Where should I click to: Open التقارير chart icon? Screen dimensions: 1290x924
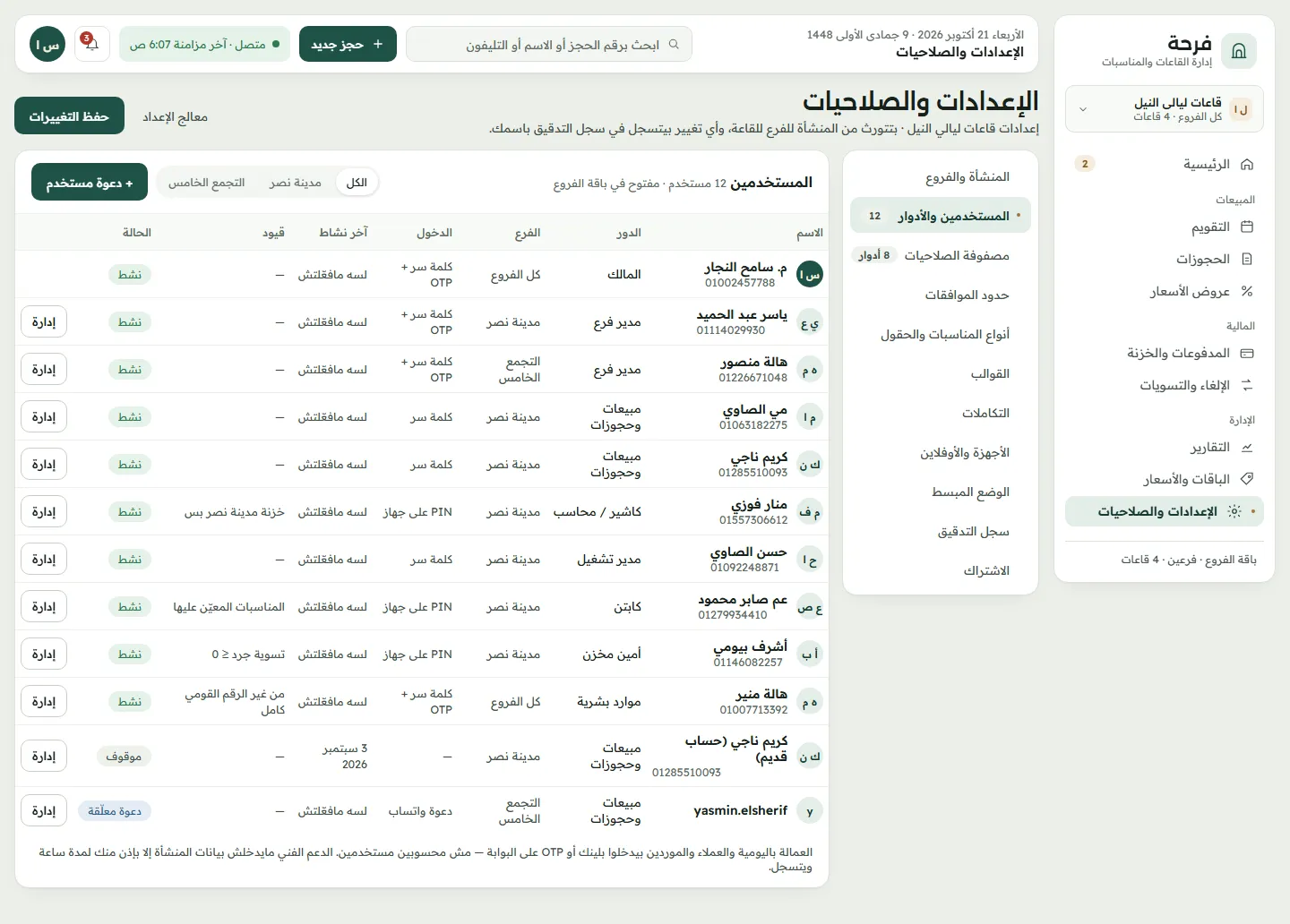pos(1247,447)
